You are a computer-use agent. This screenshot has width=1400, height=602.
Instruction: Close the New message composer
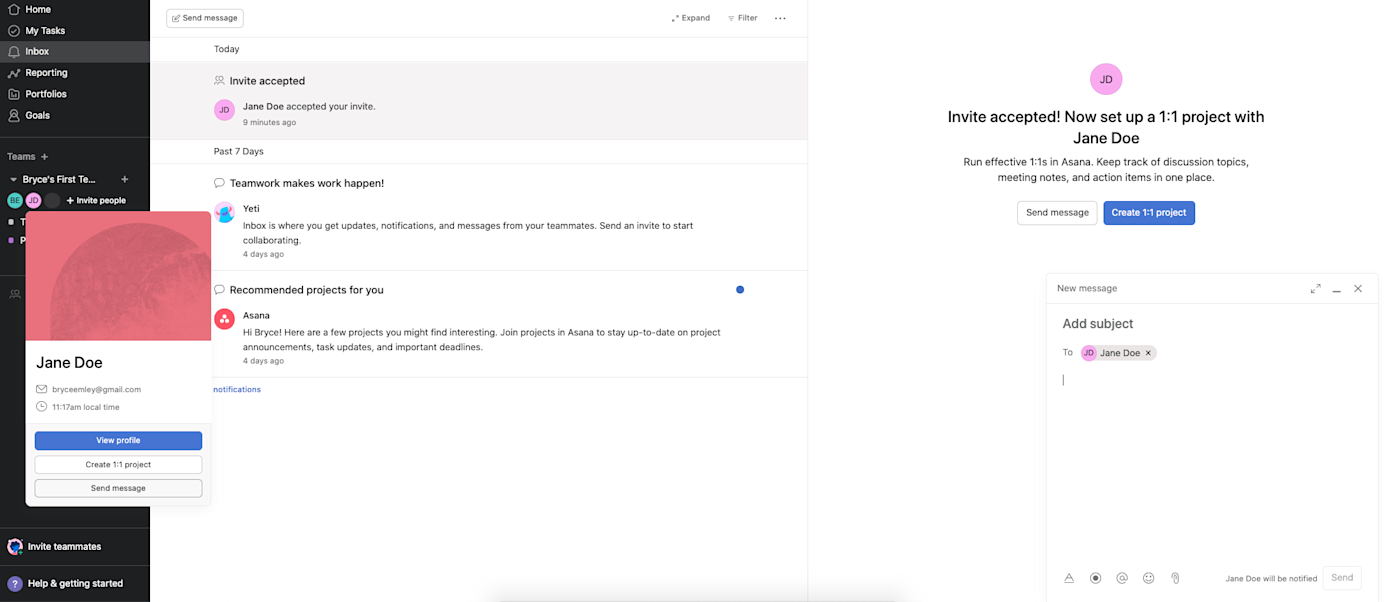point(1358,289)
